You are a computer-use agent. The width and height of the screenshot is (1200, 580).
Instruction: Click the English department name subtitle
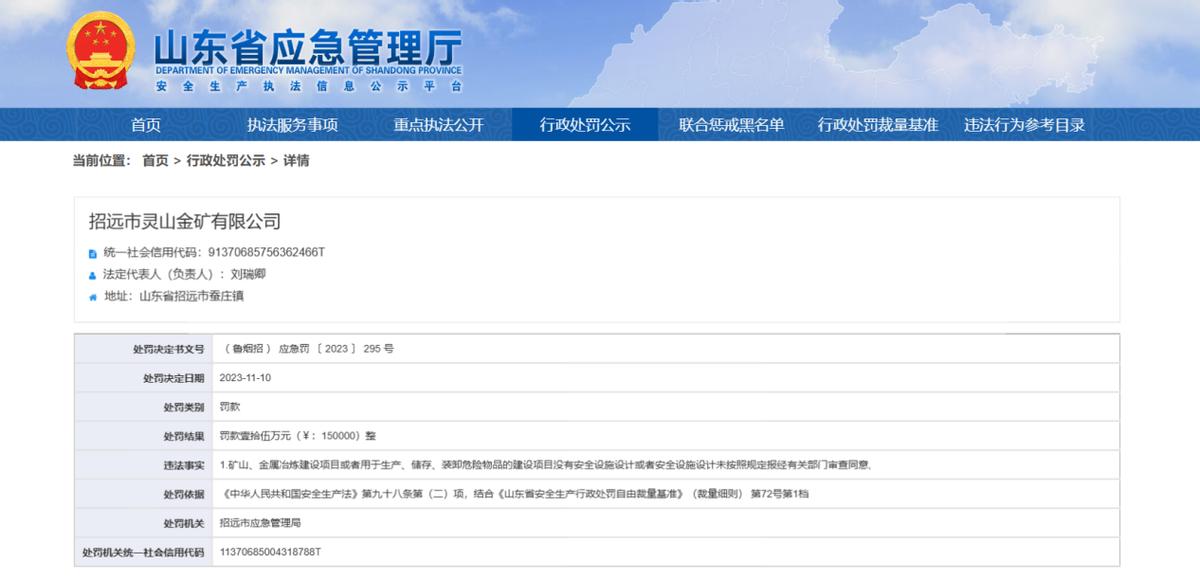point(308,71)
